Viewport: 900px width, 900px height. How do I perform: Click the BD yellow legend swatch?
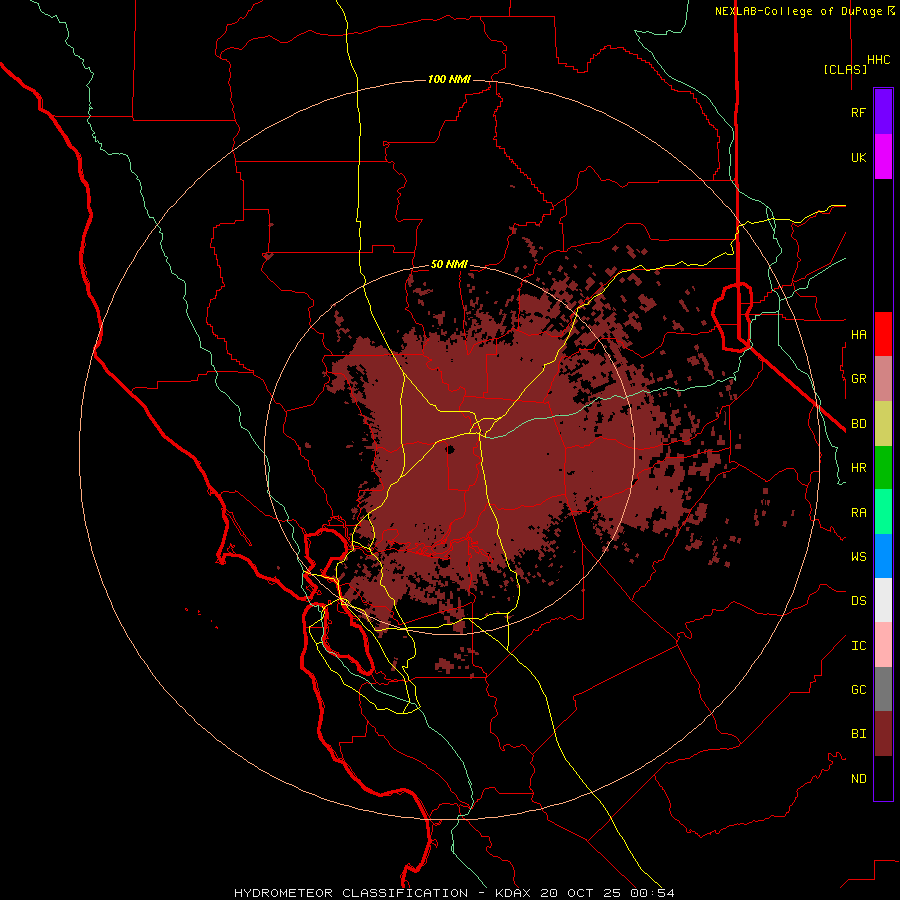(x=883, y=424)
